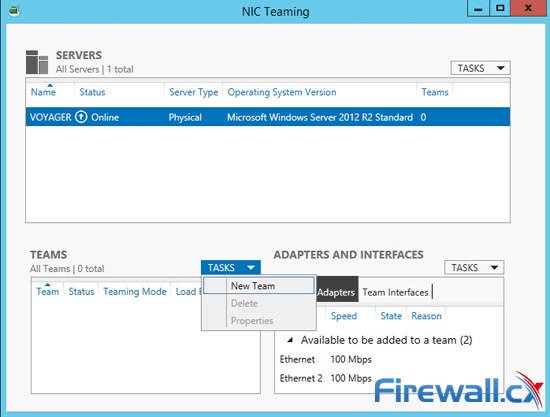Click the 'All Servers | 1 total' label
The width and height of the screenshot is (550, 417).
click(x=95, y=69)
